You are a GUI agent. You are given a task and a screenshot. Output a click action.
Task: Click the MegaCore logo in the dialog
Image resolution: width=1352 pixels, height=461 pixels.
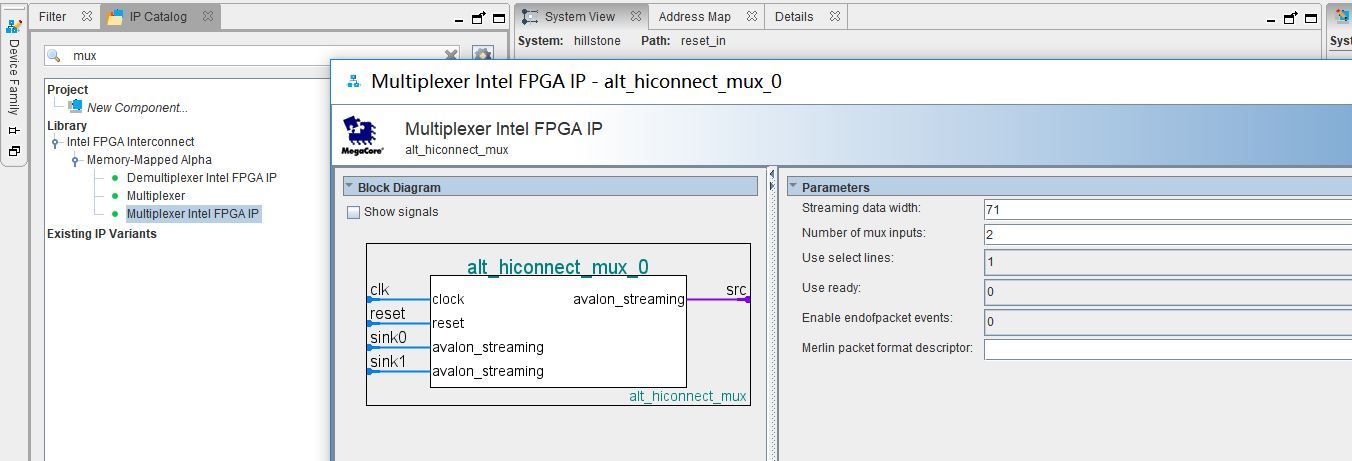tap(363, 136)
